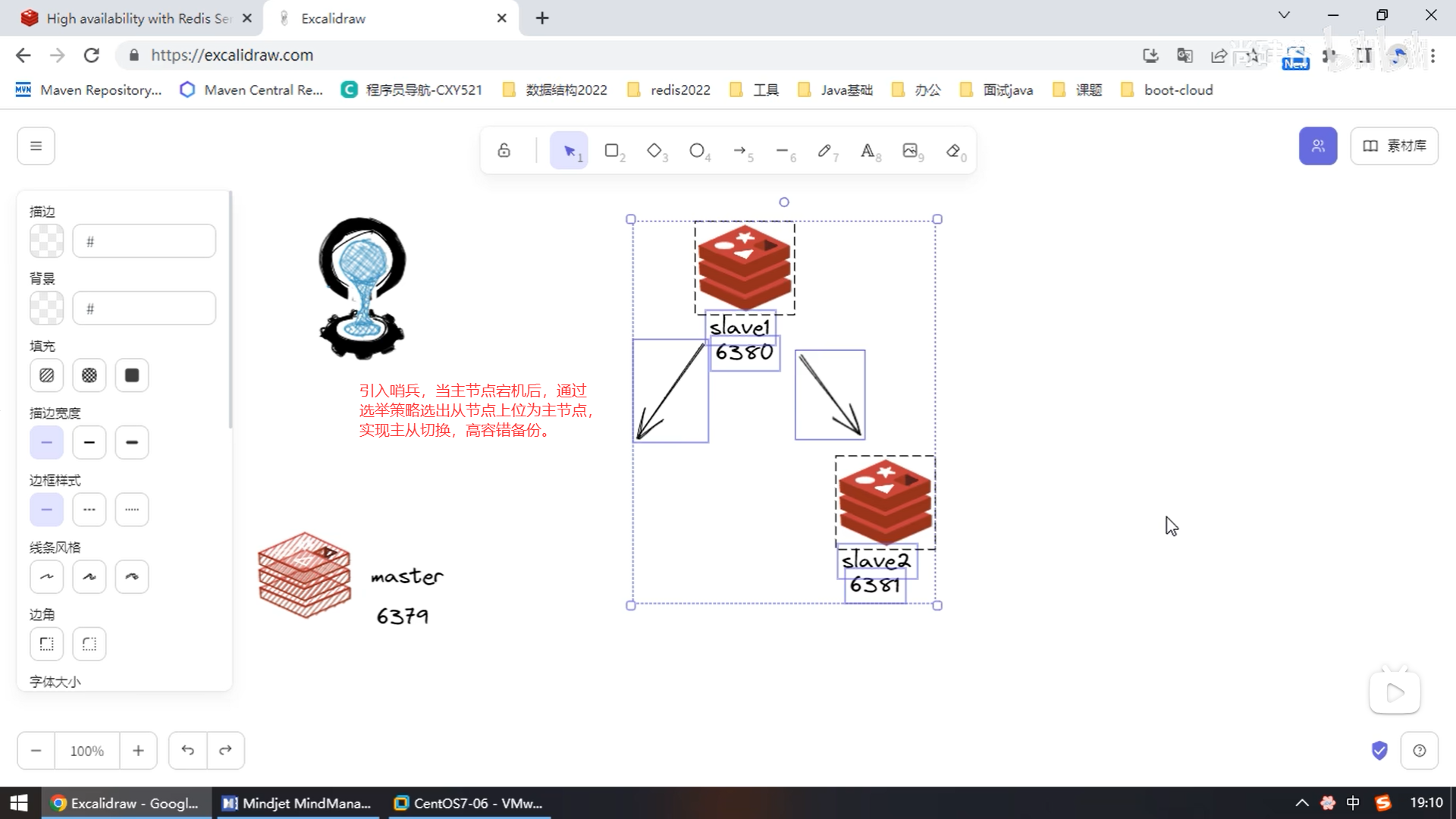Screen dimensions: 1456x819
Task: Open the 素材库 library panel
Action: pyautogui.click(x=1394, y=146)
